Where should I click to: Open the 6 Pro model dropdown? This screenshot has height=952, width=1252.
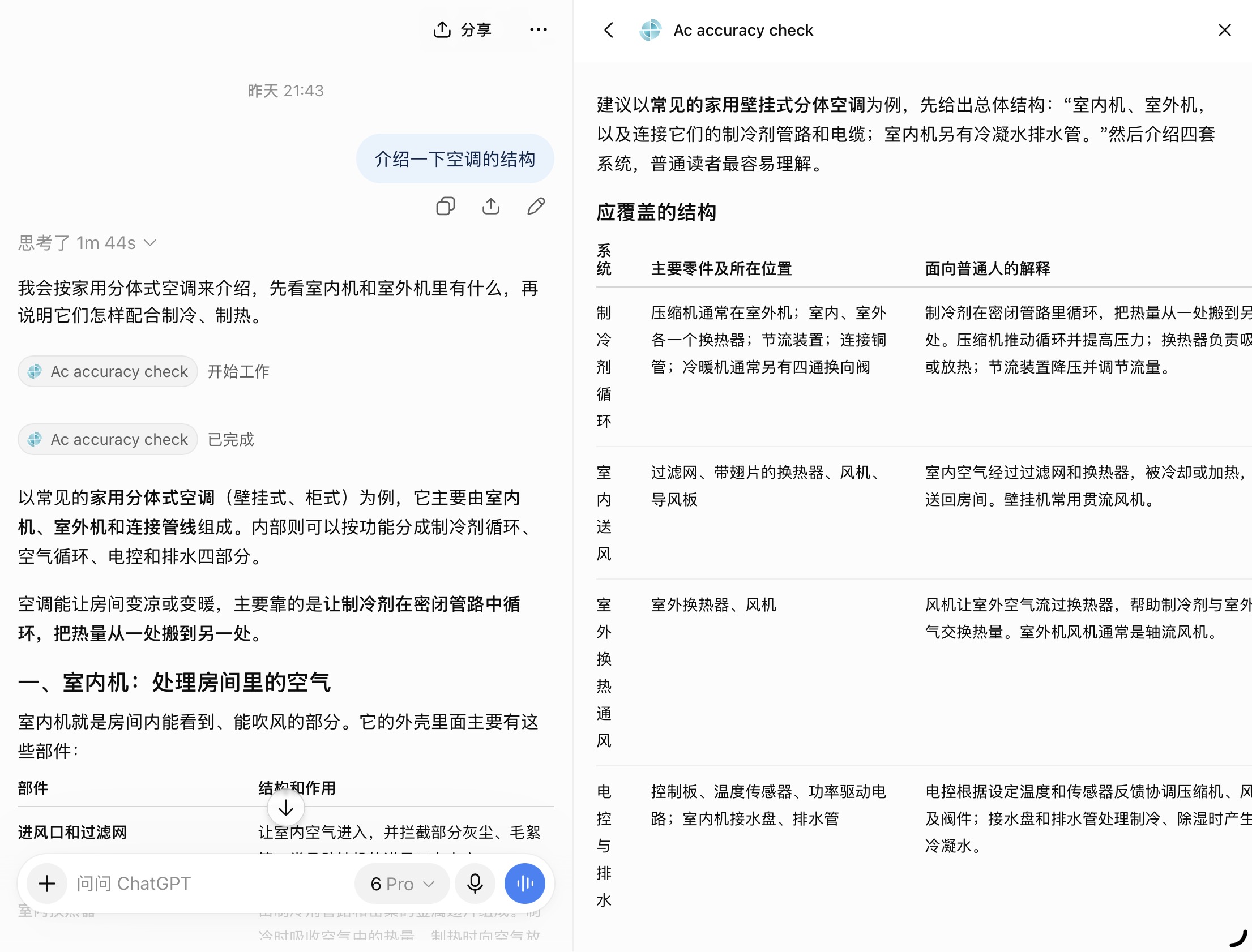(402, 884)
